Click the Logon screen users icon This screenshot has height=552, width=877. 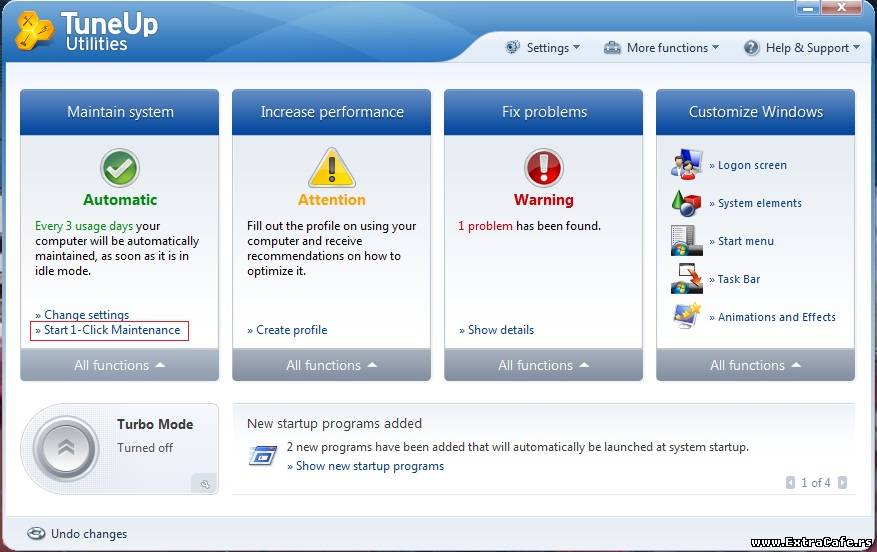pyautogui.click(x=686, y=164)
